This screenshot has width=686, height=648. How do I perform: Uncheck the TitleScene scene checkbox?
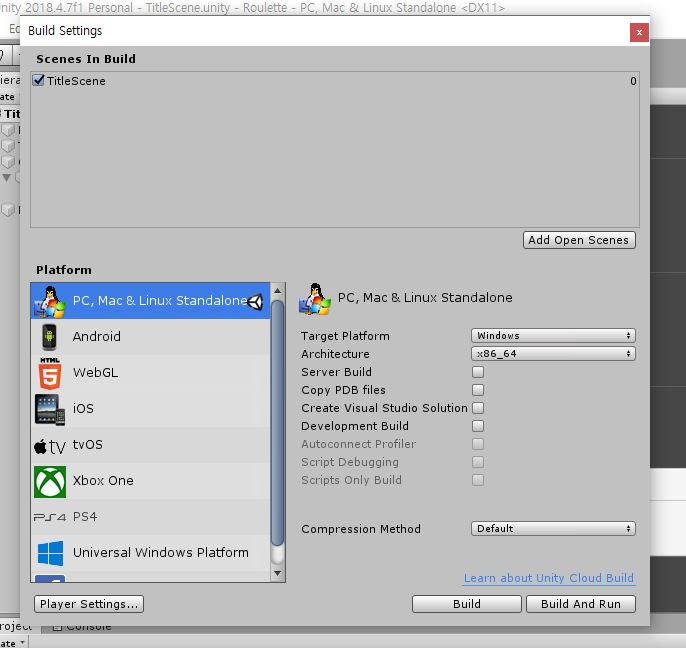(x=38, y=80)
